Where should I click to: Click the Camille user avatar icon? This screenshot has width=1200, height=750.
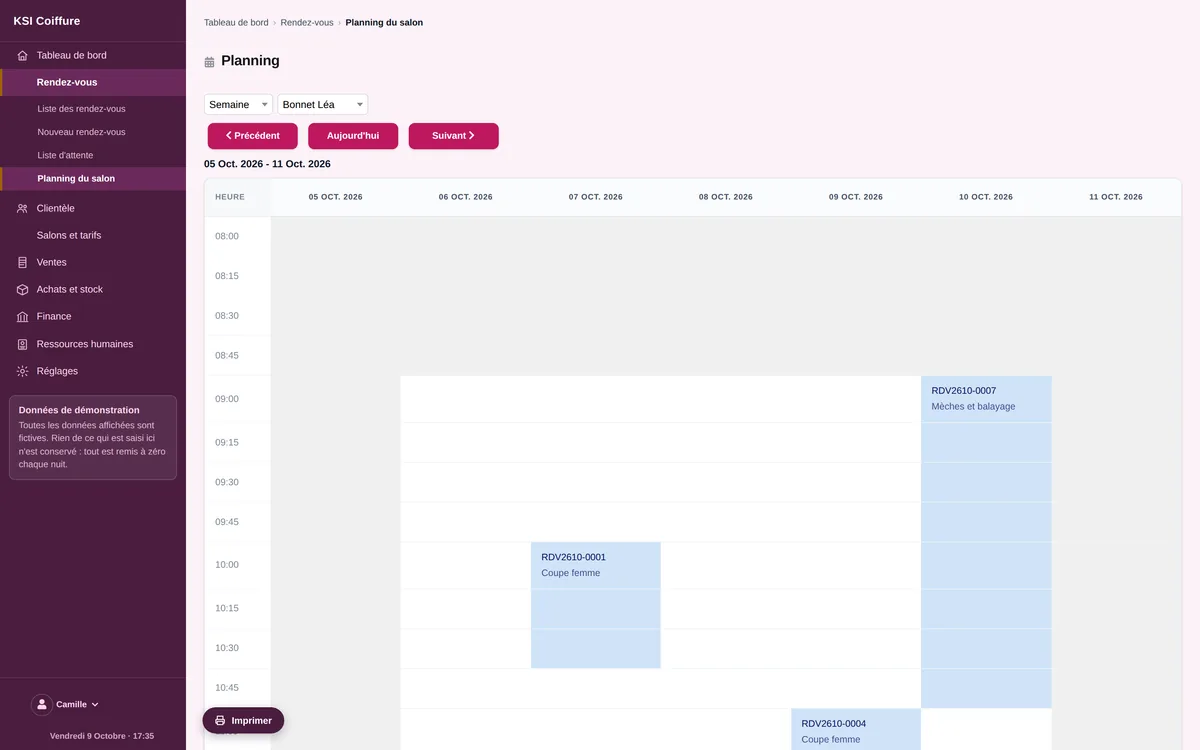tap(42, 704)
